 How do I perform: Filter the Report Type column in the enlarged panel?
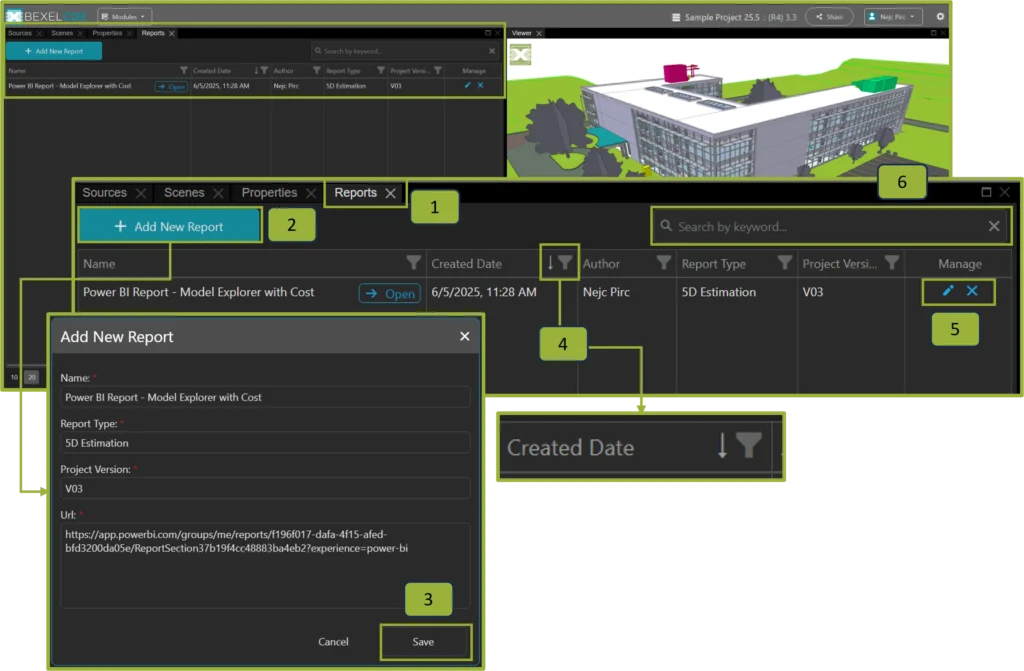coord(785,263)
